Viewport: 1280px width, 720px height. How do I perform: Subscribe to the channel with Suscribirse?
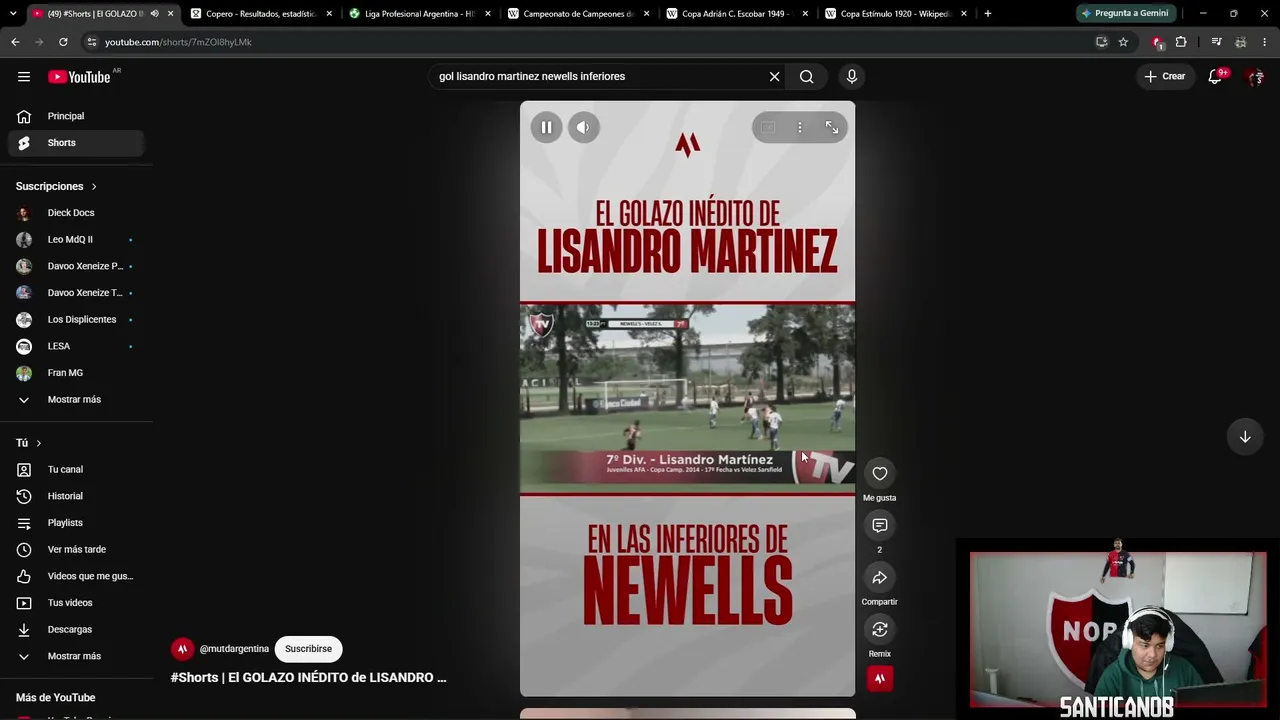point(308,649)
